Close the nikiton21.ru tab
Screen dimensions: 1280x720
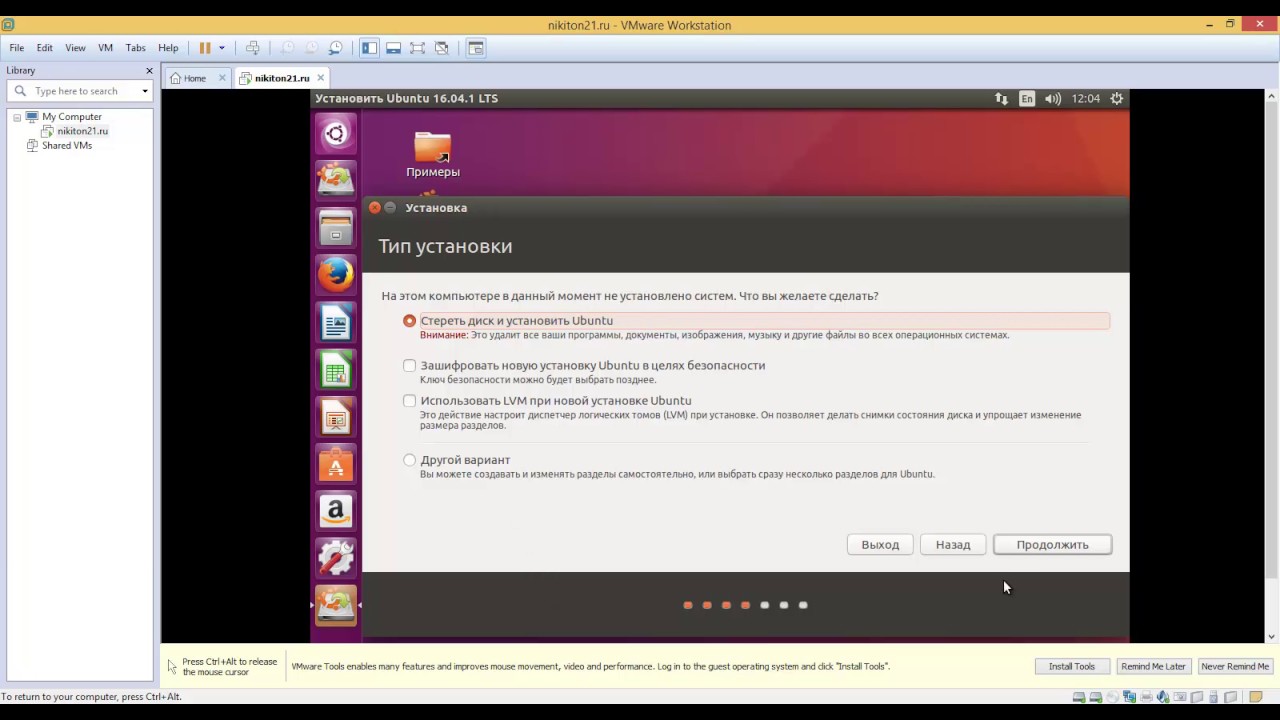pos(320,78)
